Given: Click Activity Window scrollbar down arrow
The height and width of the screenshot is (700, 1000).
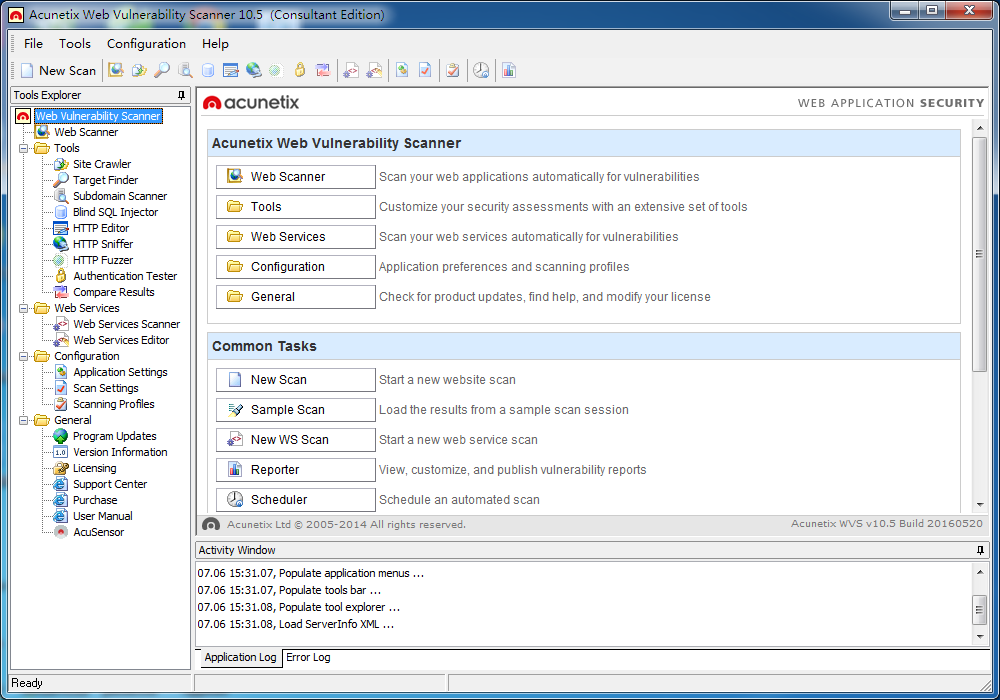Looking at the screenshot, I should coord(980,636).
